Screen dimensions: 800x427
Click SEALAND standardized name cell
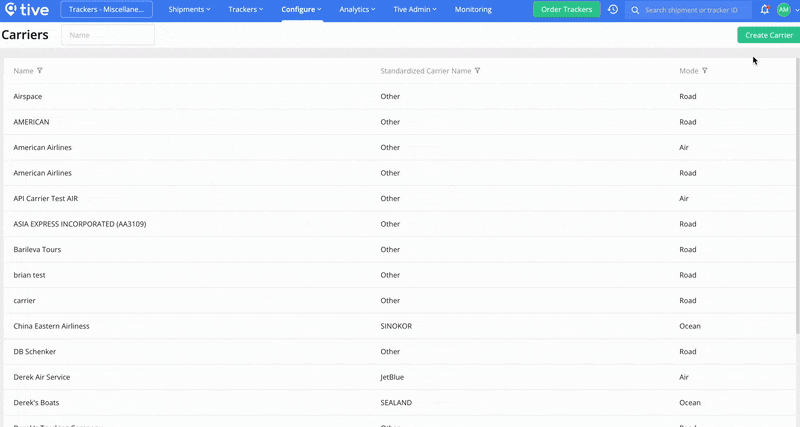(x=396, y=403)
